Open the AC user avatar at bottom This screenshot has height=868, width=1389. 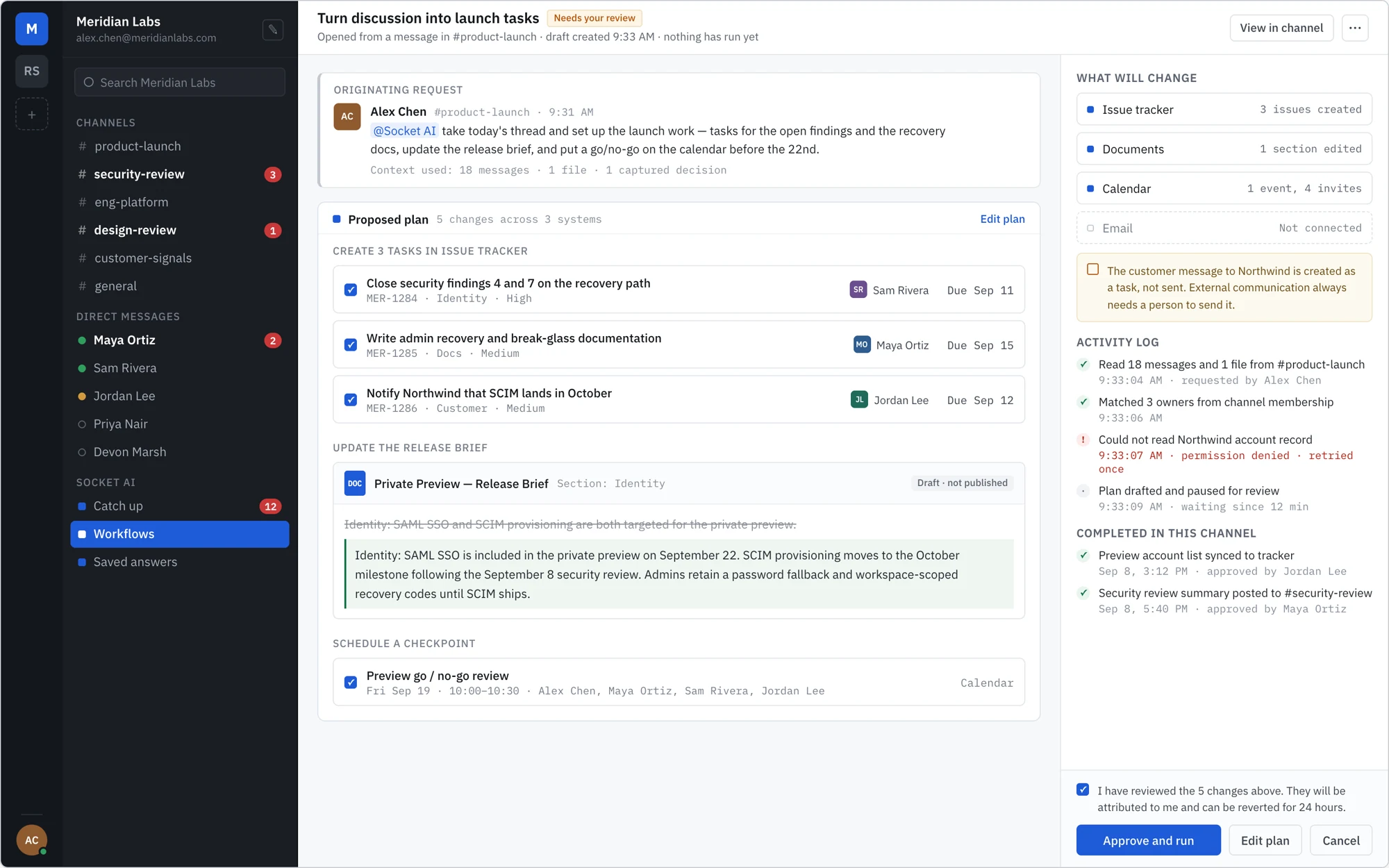click(32, 840)
